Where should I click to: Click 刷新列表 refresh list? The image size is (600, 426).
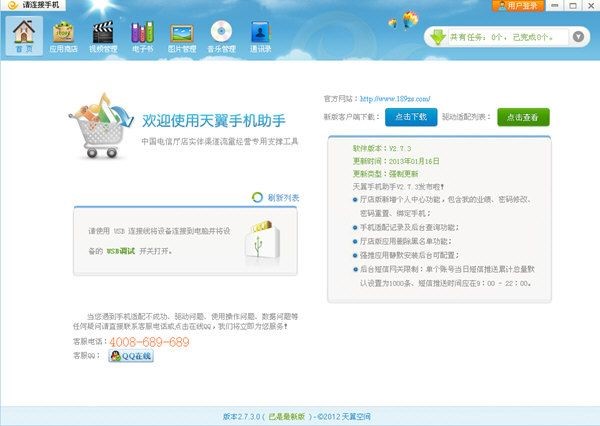[x=283, y=198]
